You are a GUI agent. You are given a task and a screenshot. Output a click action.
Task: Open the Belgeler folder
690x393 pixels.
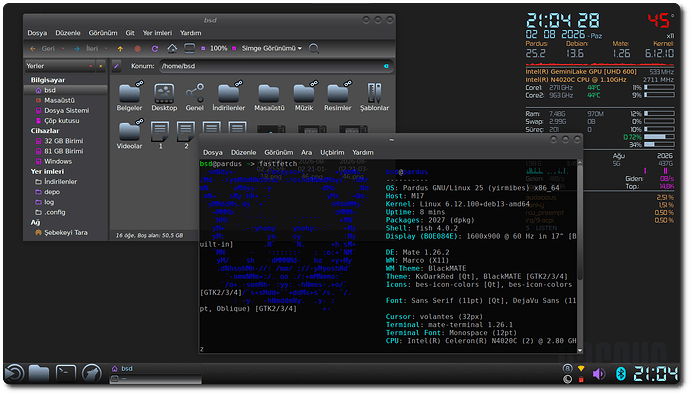click(129, 96)
